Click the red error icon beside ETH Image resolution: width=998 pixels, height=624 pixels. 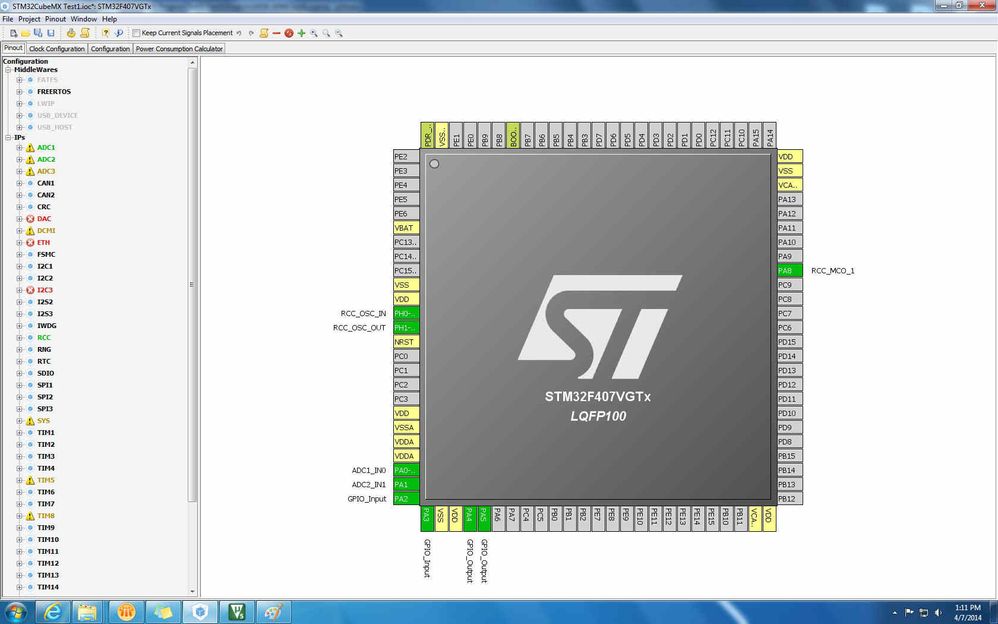[30, 243]
